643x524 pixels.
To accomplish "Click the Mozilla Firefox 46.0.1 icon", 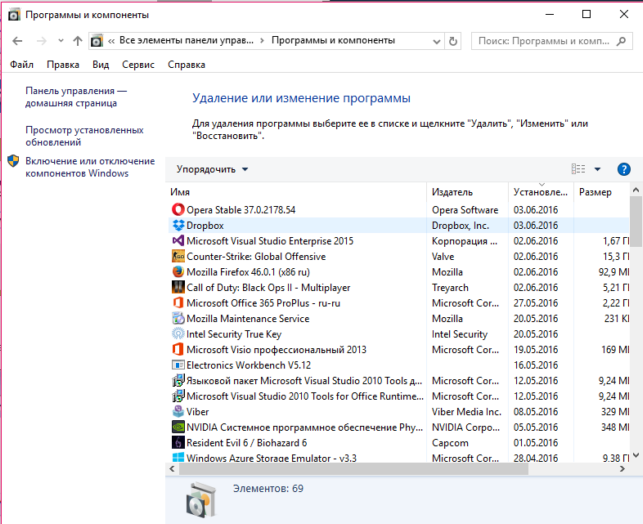I will [178, 272].
